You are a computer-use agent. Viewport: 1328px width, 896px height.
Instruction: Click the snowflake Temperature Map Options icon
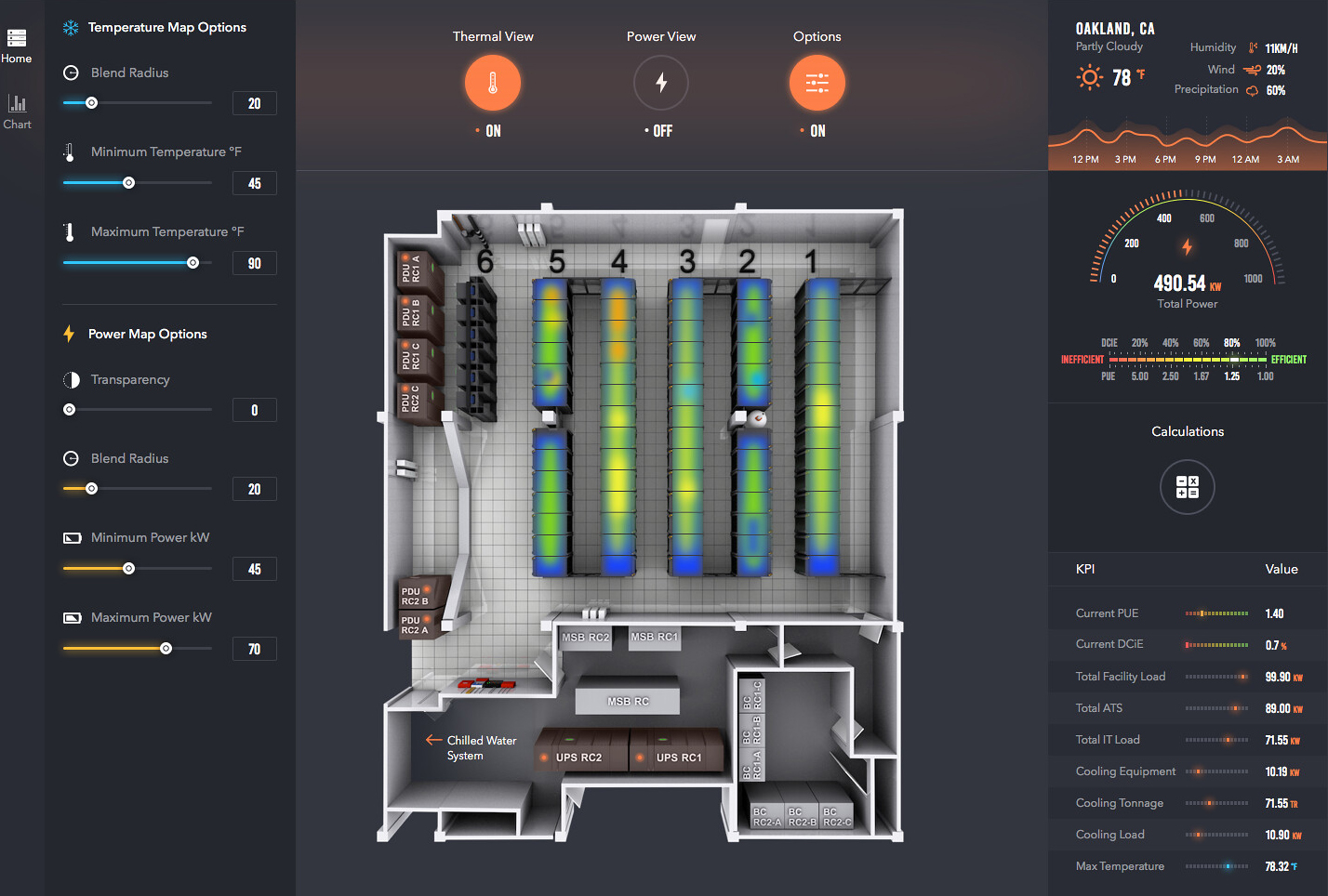click(71, 28)
